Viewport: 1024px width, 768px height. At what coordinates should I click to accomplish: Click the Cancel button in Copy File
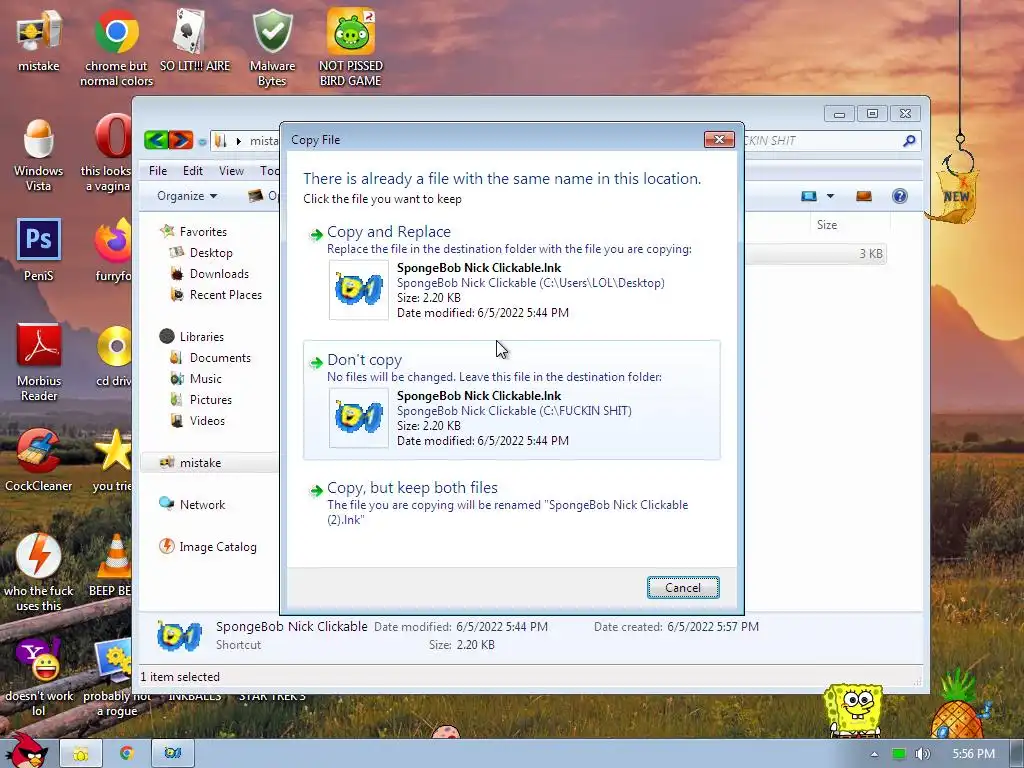tap(683, 588)
